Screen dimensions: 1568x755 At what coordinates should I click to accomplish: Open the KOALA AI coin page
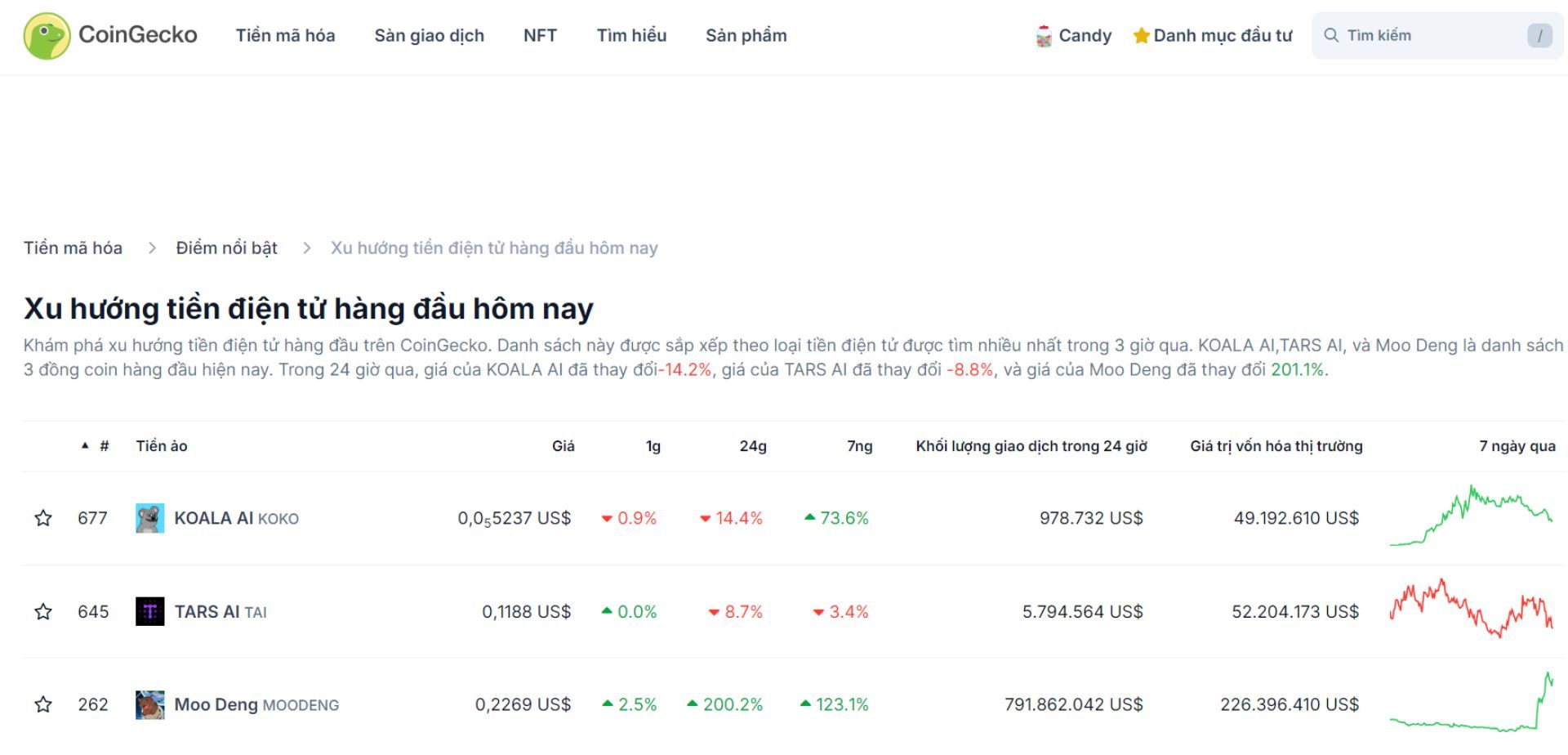215,517
